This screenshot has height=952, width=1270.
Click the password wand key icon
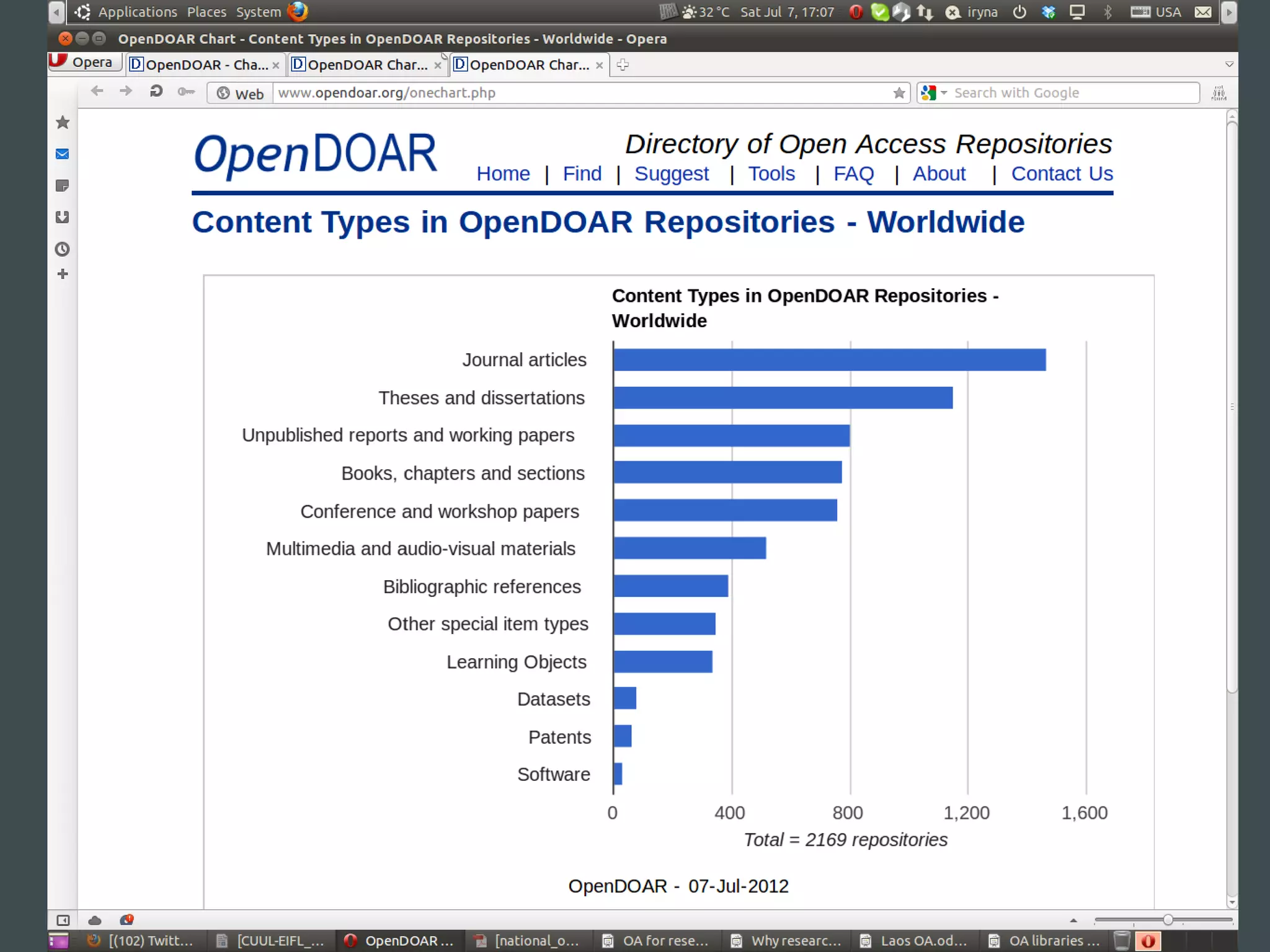click(186, 92)
